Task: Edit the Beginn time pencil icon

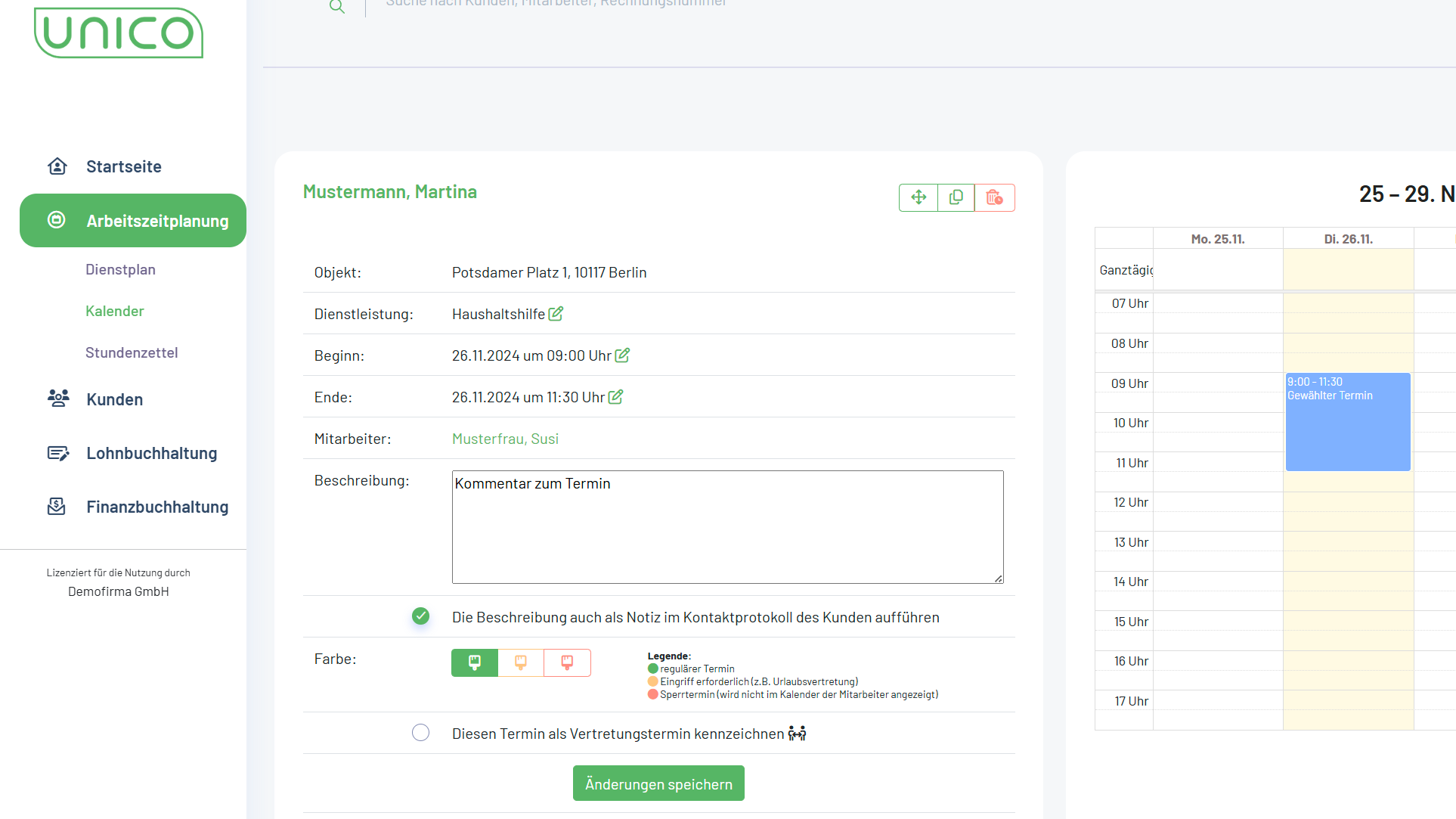Action: [622, 355]
